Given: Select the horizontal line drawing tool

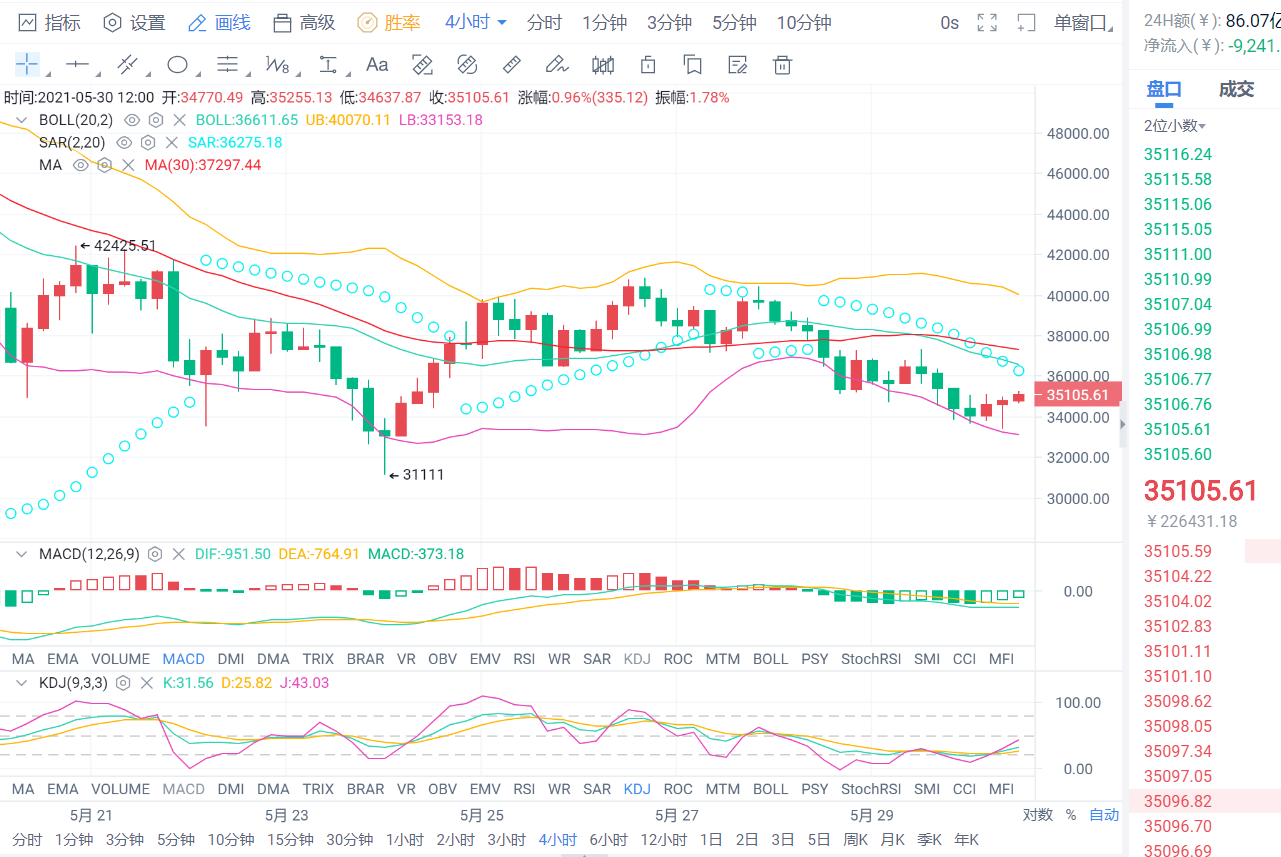Looking at the screenshot, I should pyautogui.click(x=74, y=64).
